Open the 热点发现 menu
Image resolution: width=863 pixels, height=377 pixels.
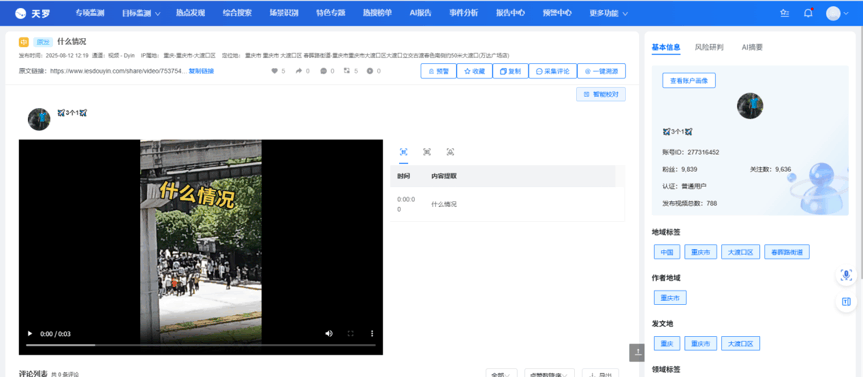[190, 13]
